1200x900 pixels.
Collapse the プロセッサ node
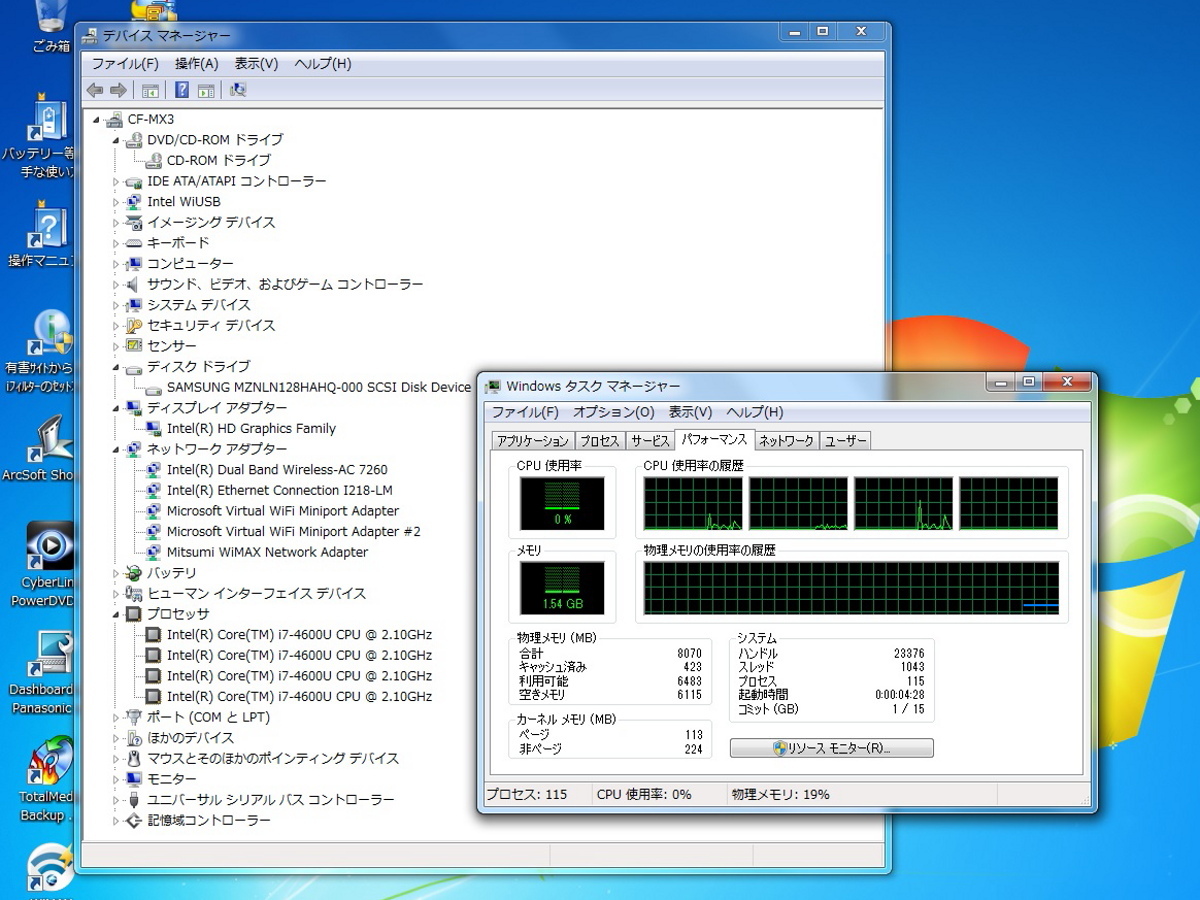(x=116, y=614)
